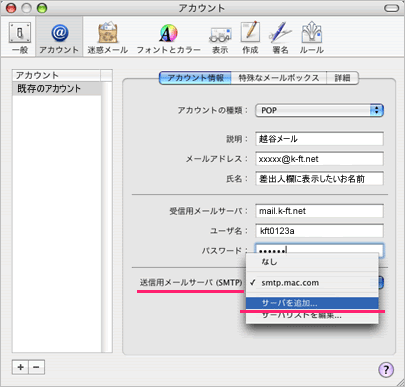Click the ユーザ名 field kft0123a
The width and height of the screenshot is (405, 387).
click(x=319, y=231)
